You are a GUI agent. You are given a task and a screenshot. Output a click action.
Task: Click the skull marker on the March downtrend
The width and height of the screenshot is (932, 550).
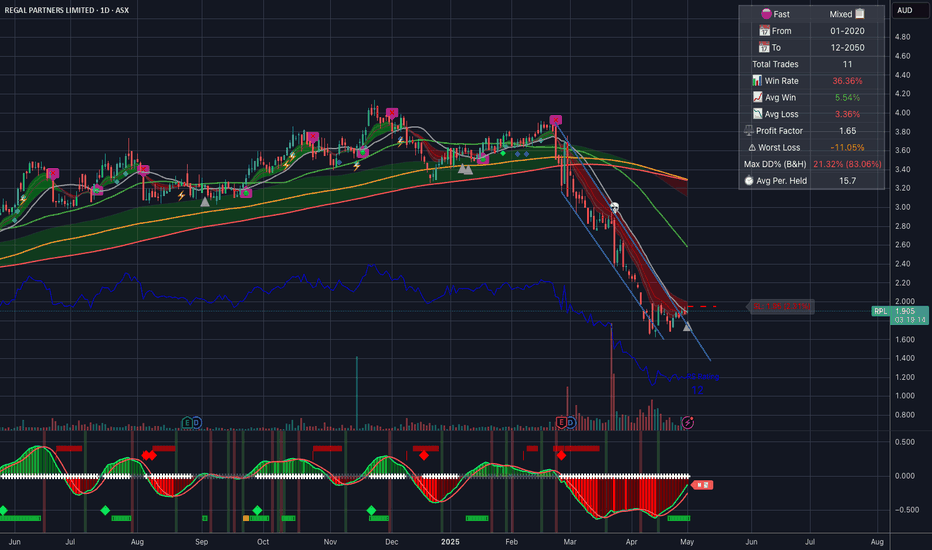tap(615, 208)
